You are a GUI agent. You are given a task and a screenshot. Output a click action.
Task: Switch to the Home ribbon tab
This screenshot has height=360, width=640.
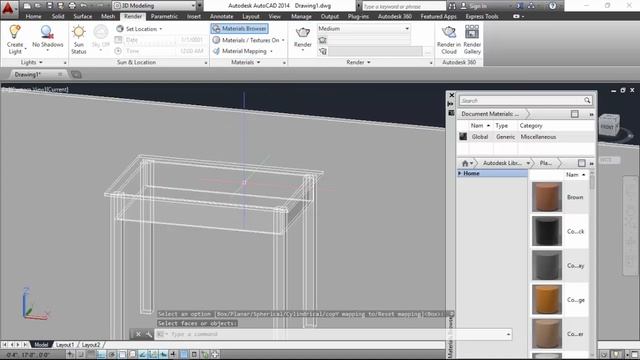pyautogui.click(x=33, y=16)
